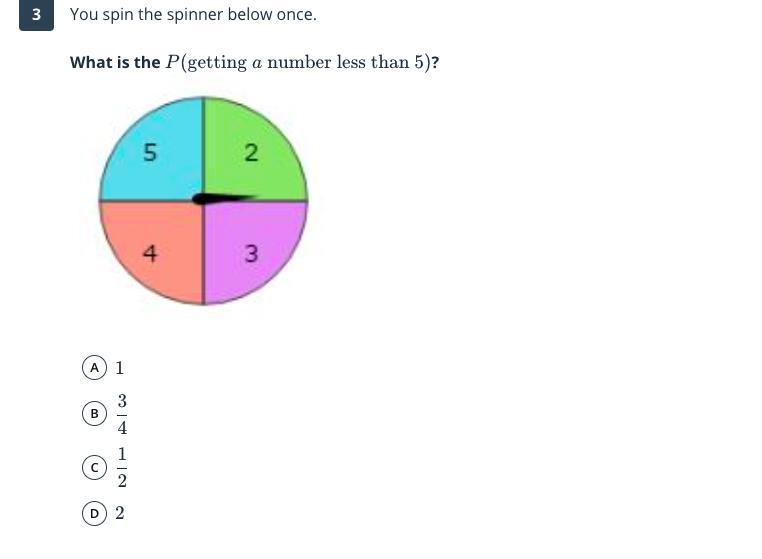Screen dimensions: 762x559
Task: Click the fraction 3/4 answer text
Action: click(x=122, y=414)
